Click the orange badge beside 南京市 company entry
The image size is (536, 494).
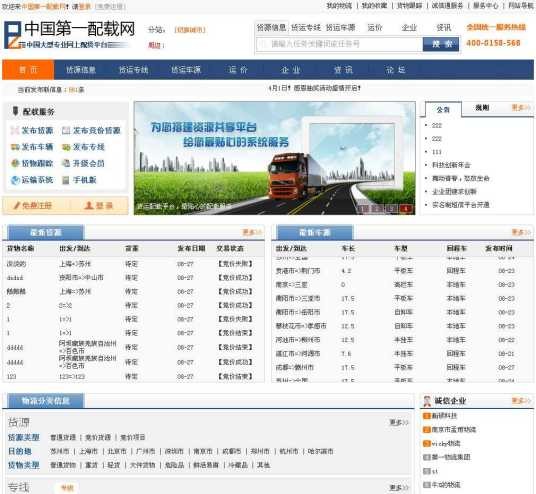[427, 429]
